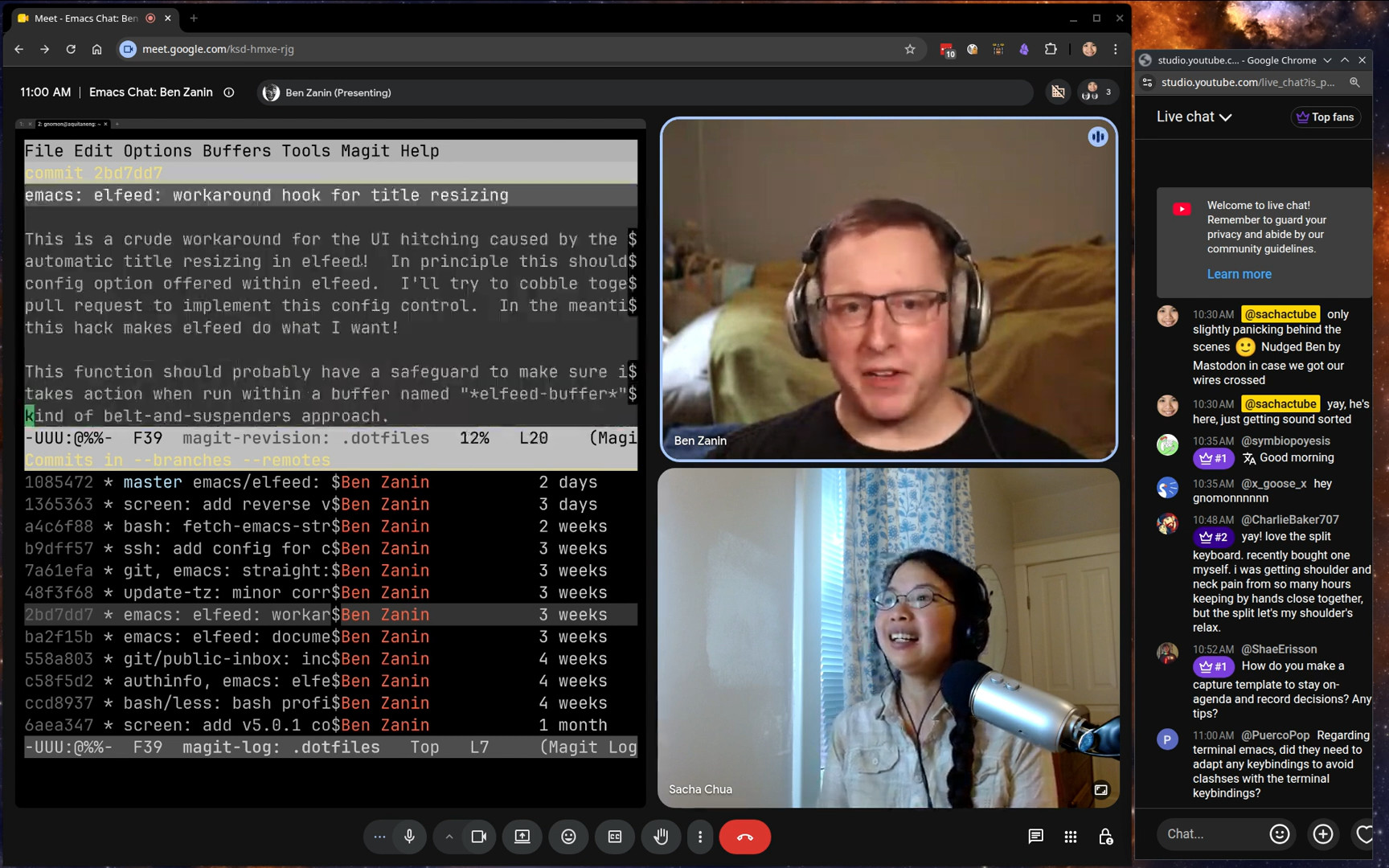
Task: Select the Ben Zanin video tile
Action: (888, 289)
